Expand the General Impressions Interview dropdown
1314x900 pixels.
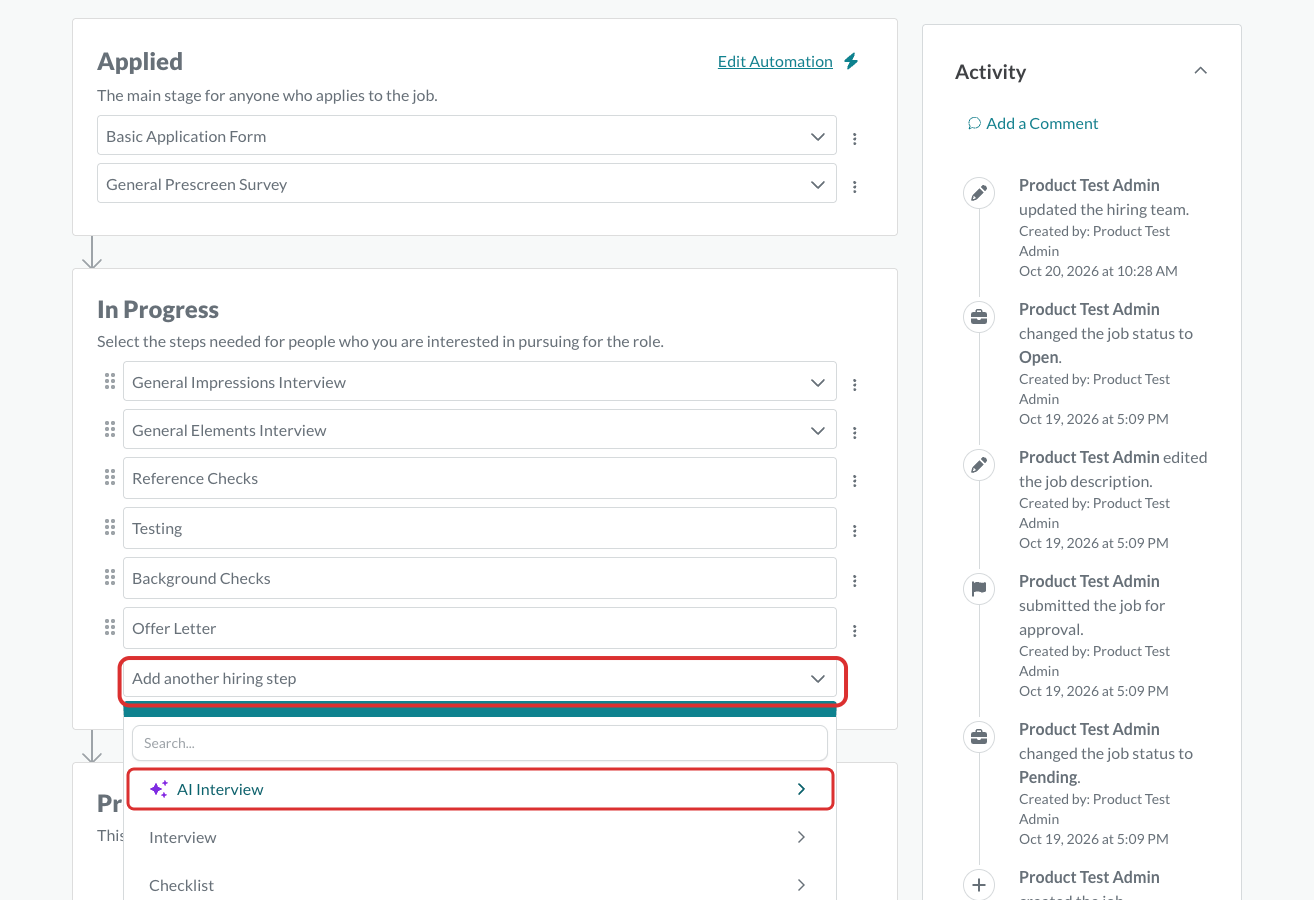pyautogui.click(x=818, y=382)
